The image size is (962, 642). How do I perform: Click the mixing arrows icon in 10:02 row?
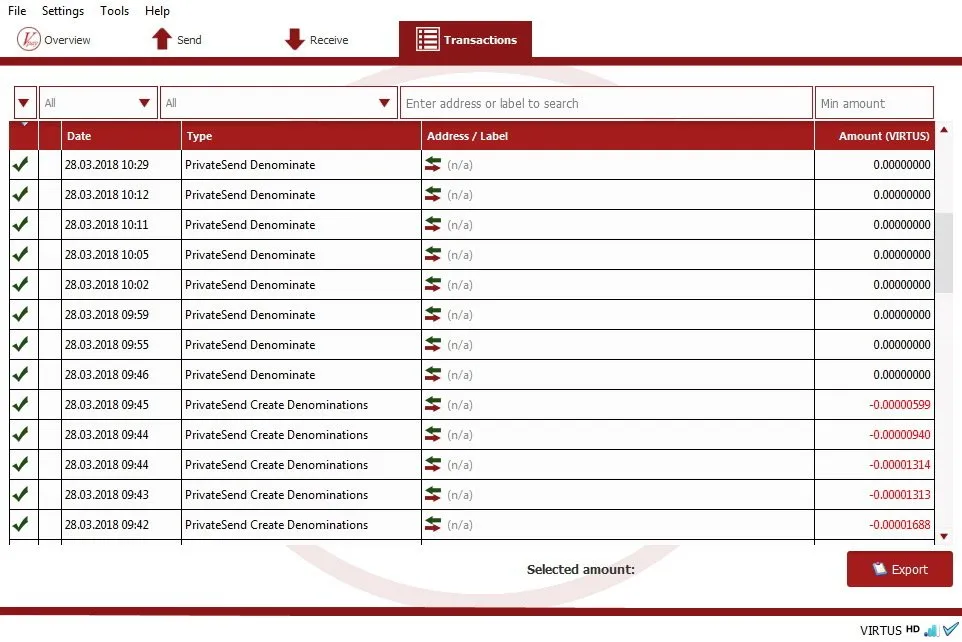(x=433, y=284)
